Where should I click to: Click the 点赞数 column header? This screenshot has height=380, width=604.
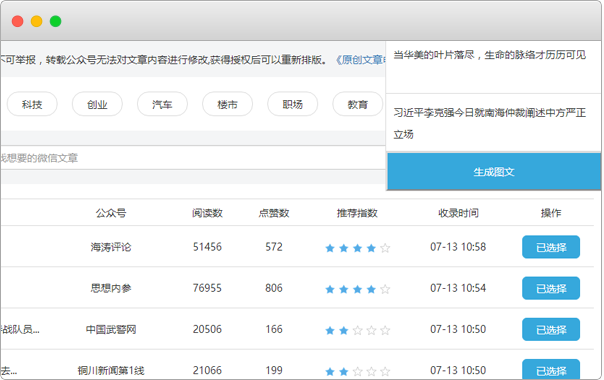[x=274, y=213]
